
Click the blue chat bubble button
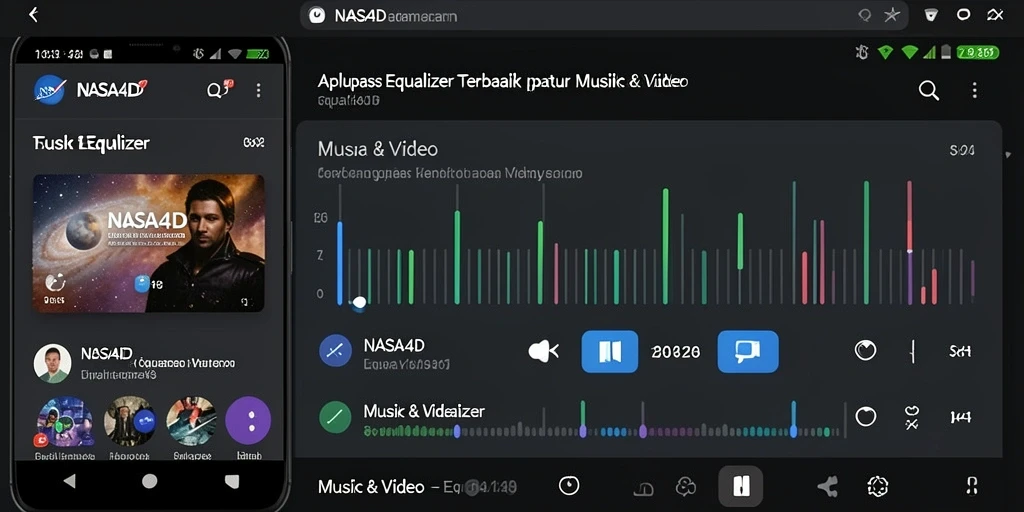click(x=748, y=351)
